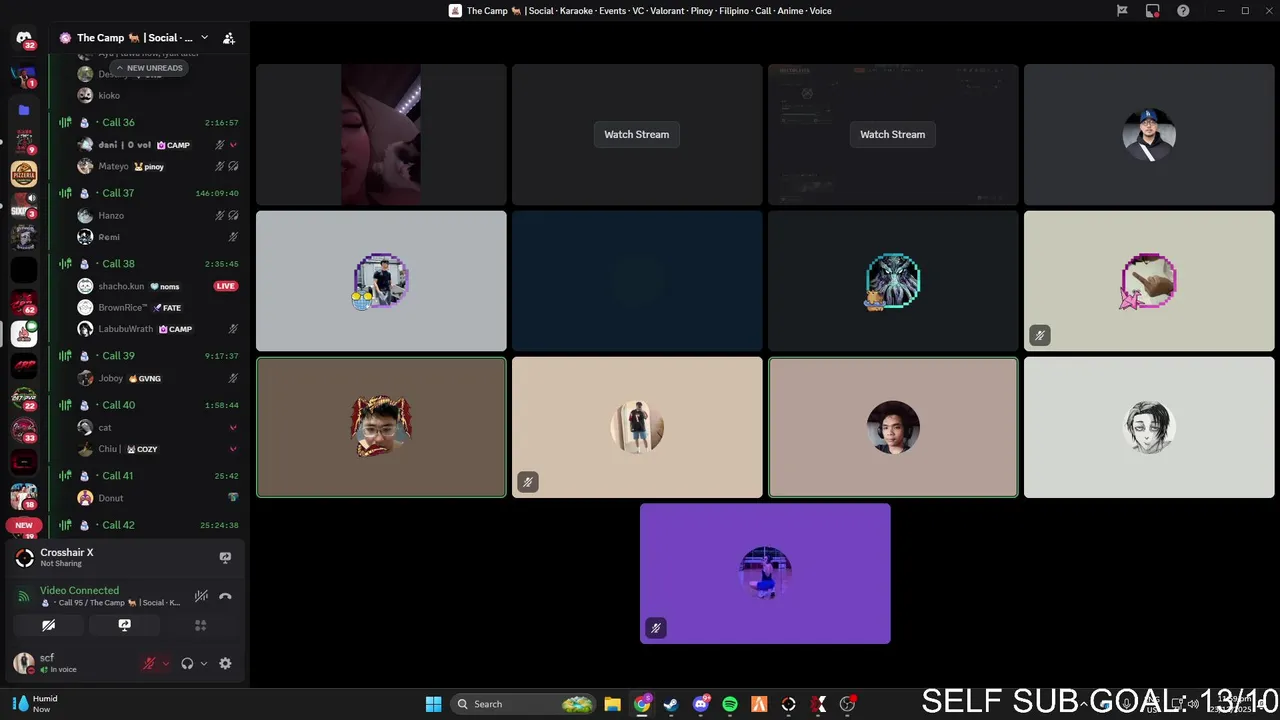Select user Mateyo in Call 36

pos(158,166)
